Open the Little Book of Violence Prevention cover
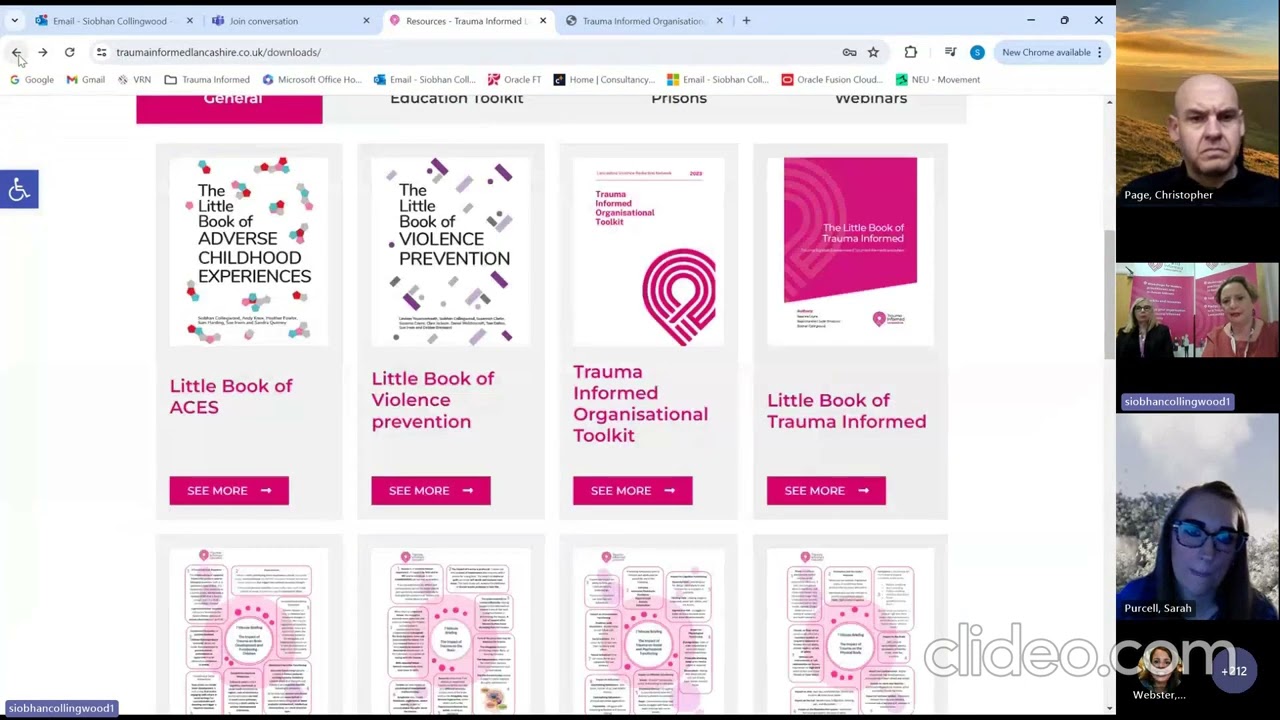Screen dimensions: 1280x720 (x=451, y=251)
